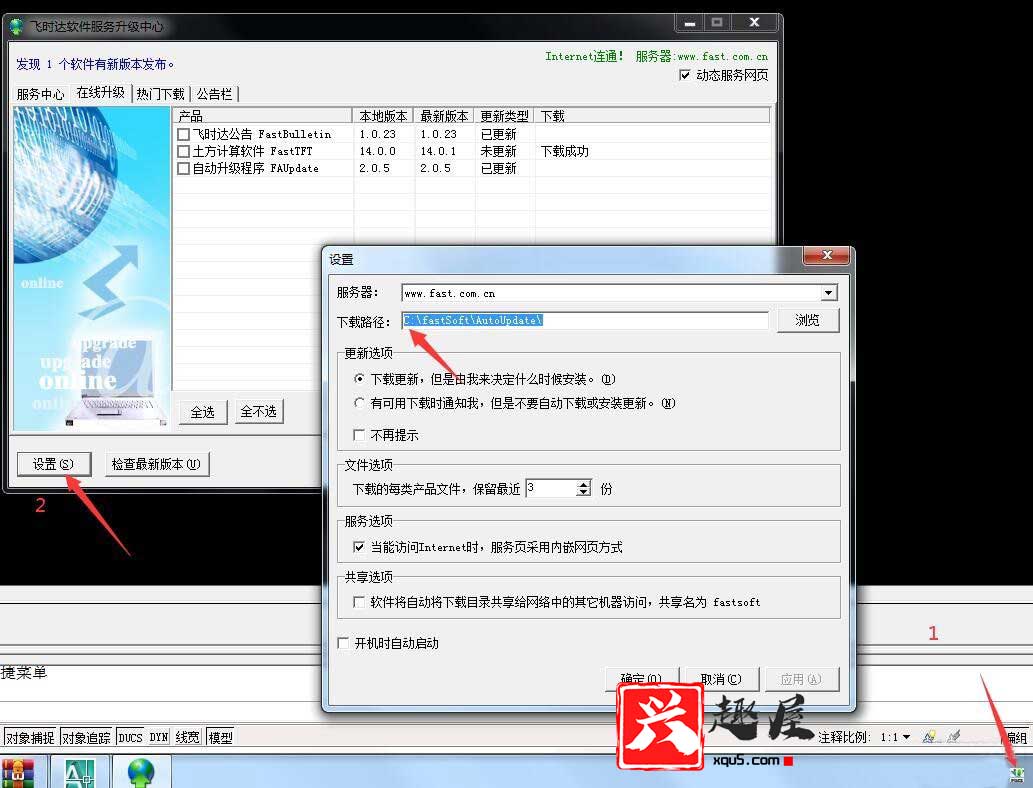Close the 设置 dialog
This screenshot has height=788, width=1033.
click(x=827, y=255)
